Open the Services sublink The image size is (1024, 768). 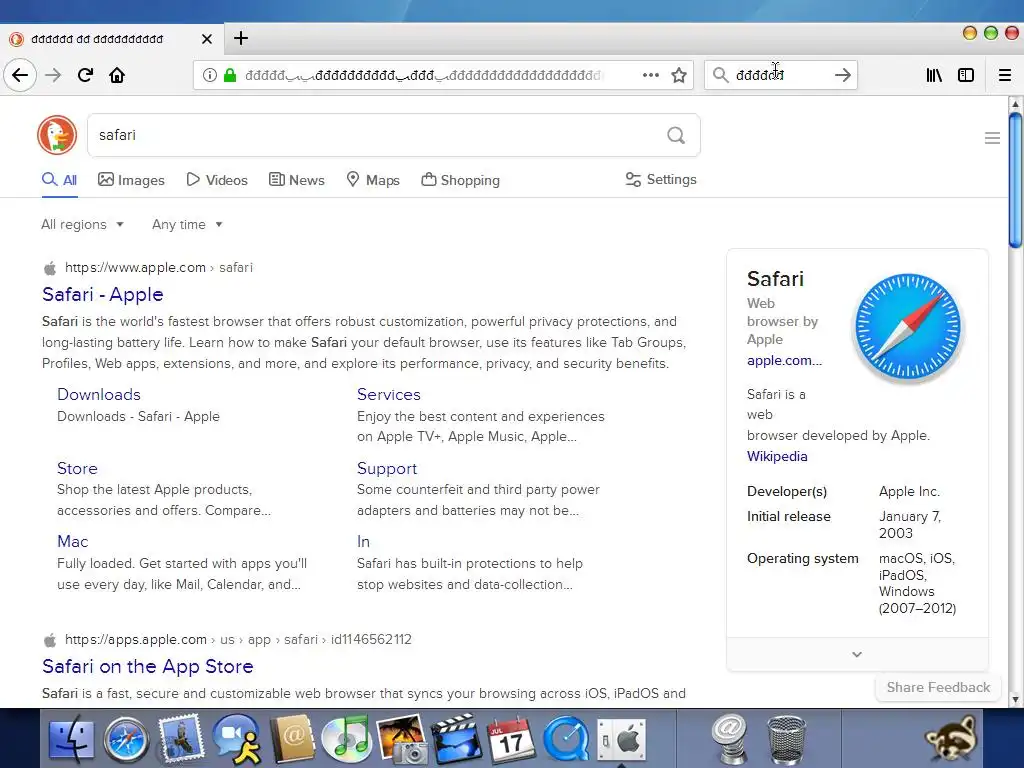[389, 394]
